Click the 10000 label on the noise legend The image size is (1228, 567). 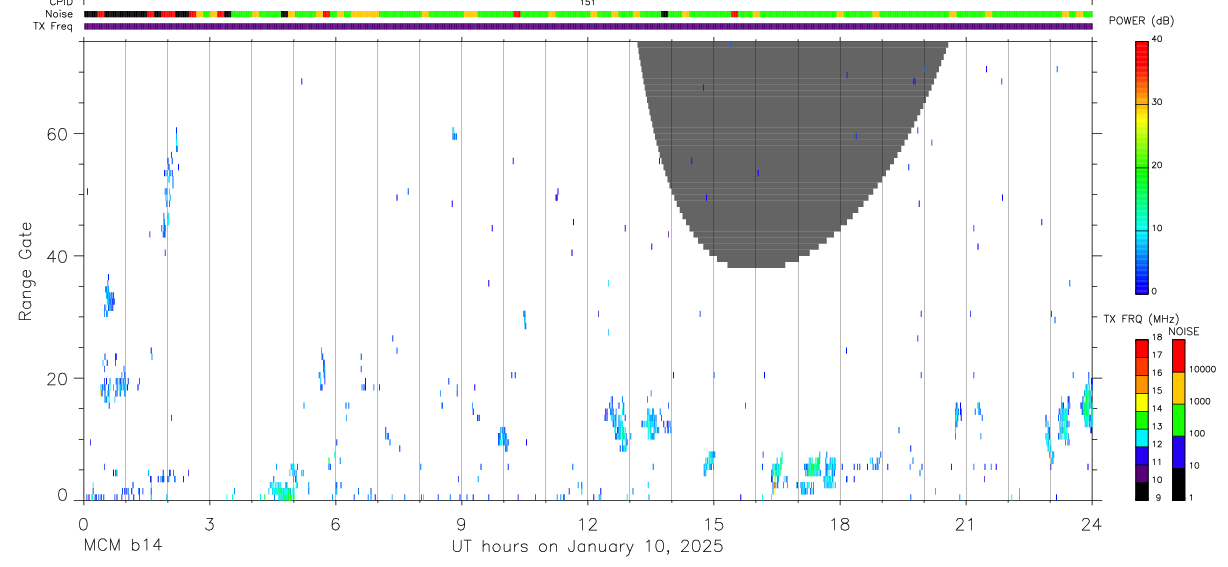click(x=1202, y=370)
